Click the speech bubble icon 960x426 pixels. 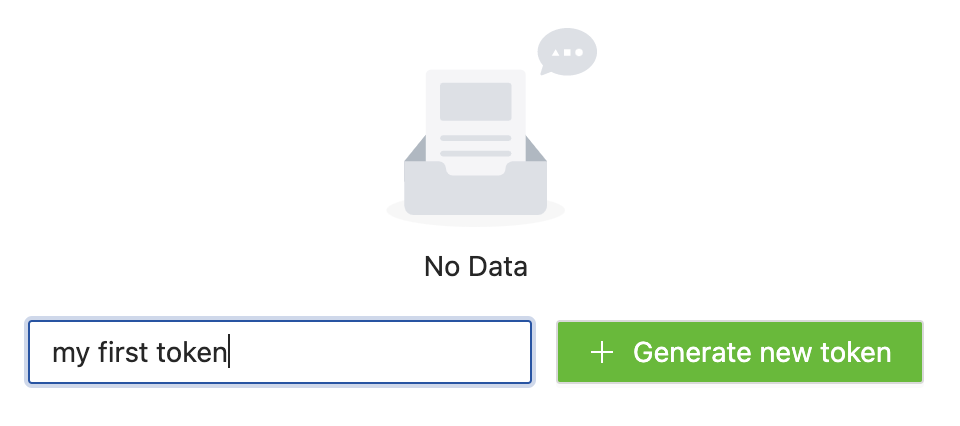[567, 50]
